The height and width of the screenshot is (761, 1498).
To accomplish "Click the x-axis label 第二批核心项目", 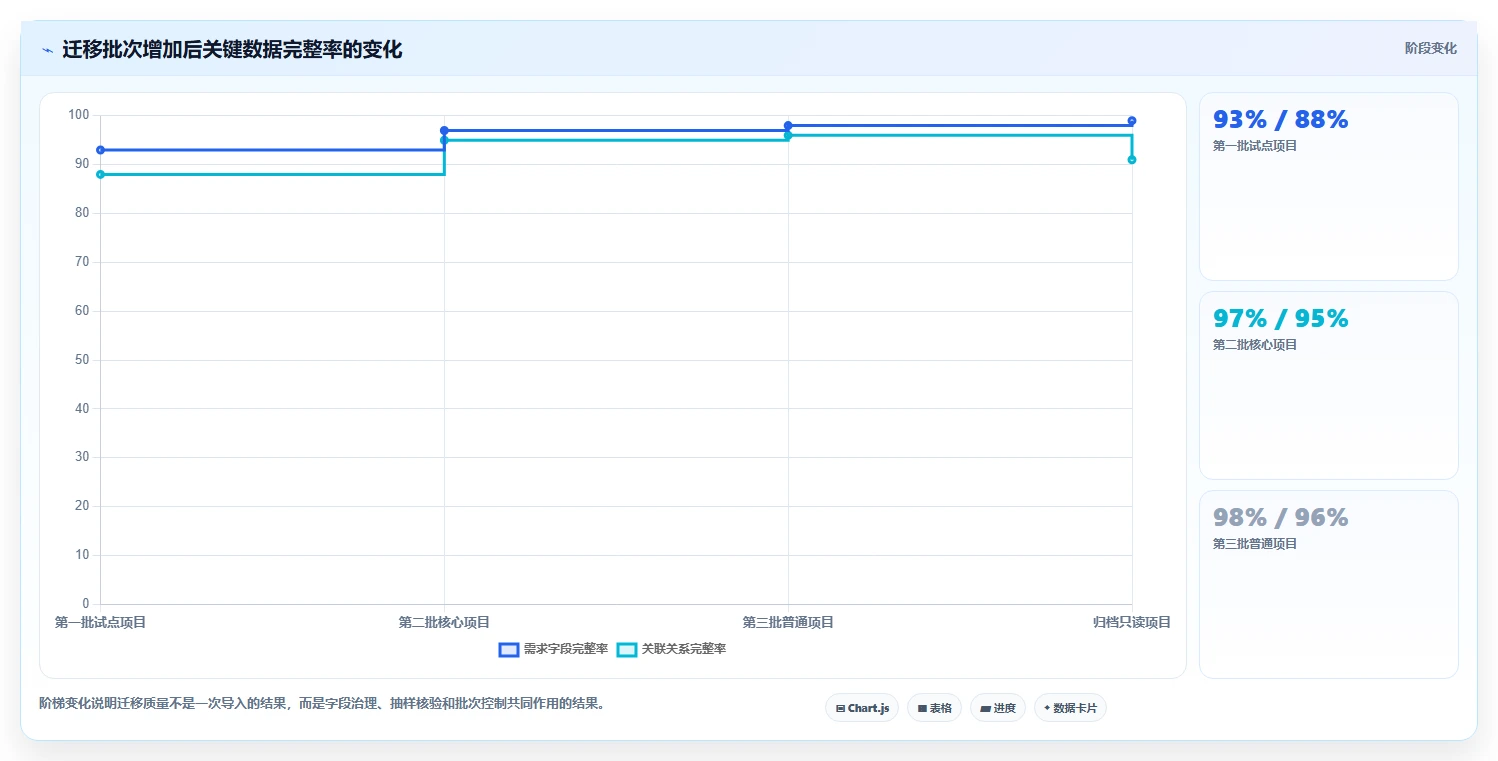I will click(x=444, y=622).
